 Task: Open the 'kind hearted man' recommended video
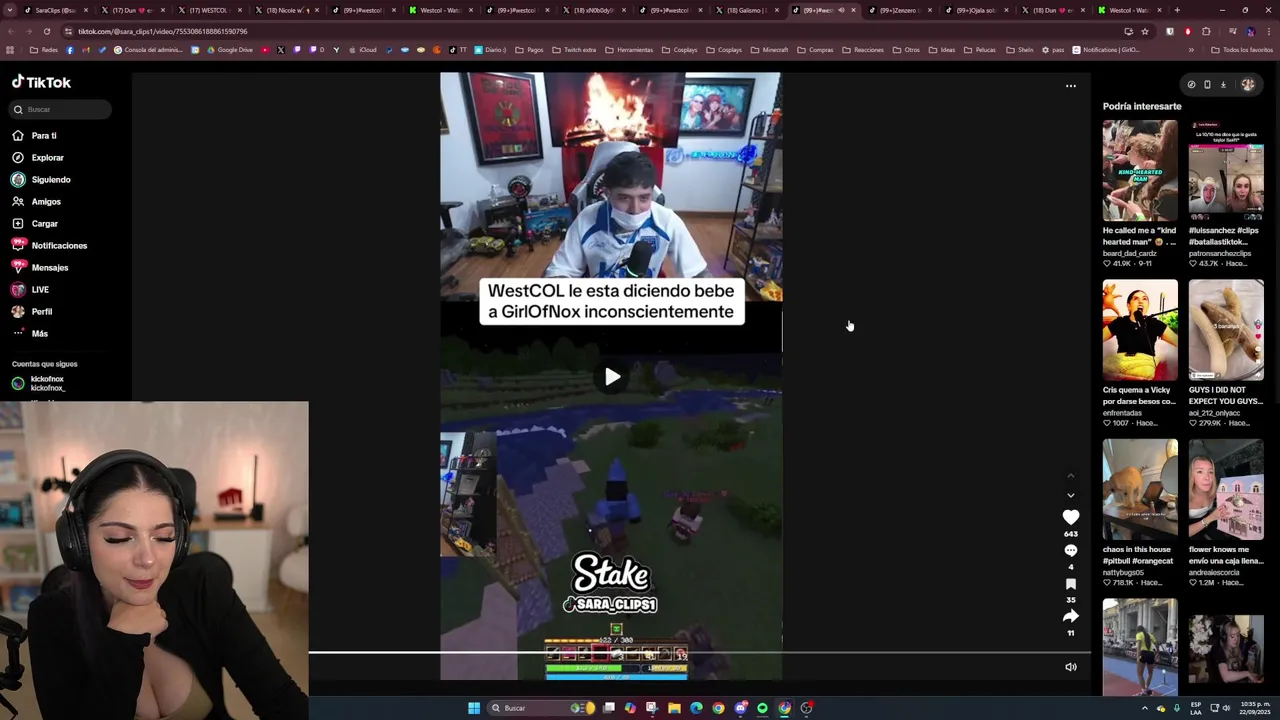coord(1140,170)
